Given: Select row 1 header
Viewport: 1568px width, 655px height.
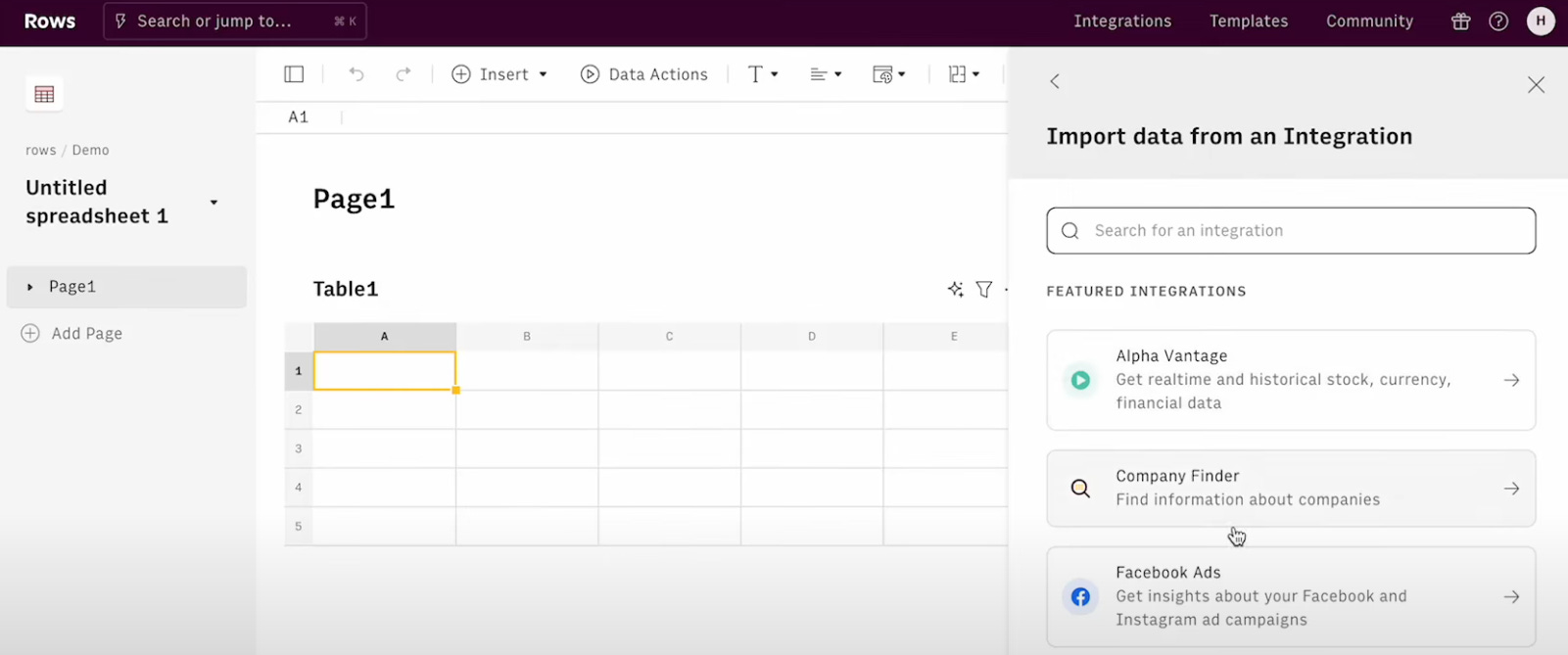Looking at the screenshot, I should (x=299, y=371).
